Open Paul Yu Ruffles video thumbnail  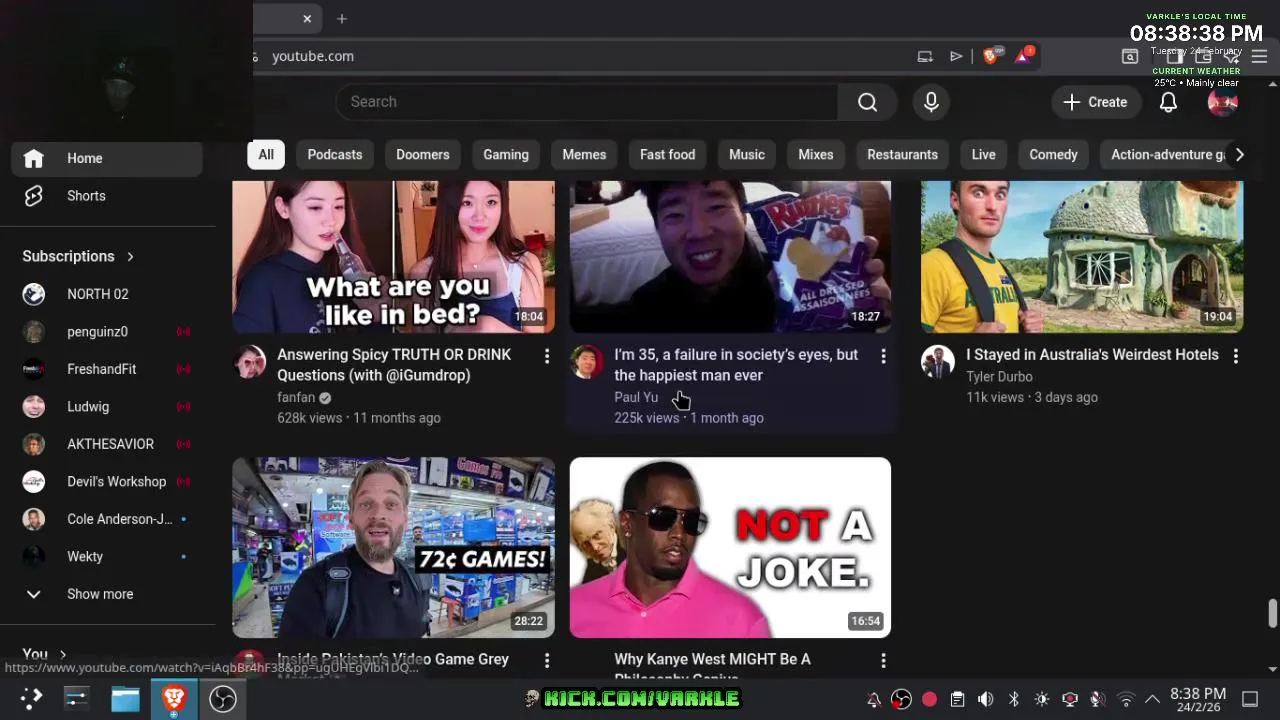coord(730,257)
